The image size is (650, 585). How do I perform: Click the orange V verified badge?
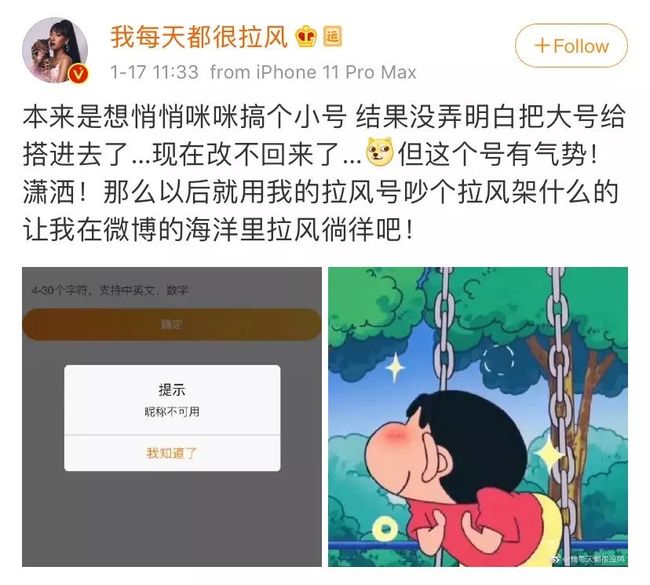(78, 74)
